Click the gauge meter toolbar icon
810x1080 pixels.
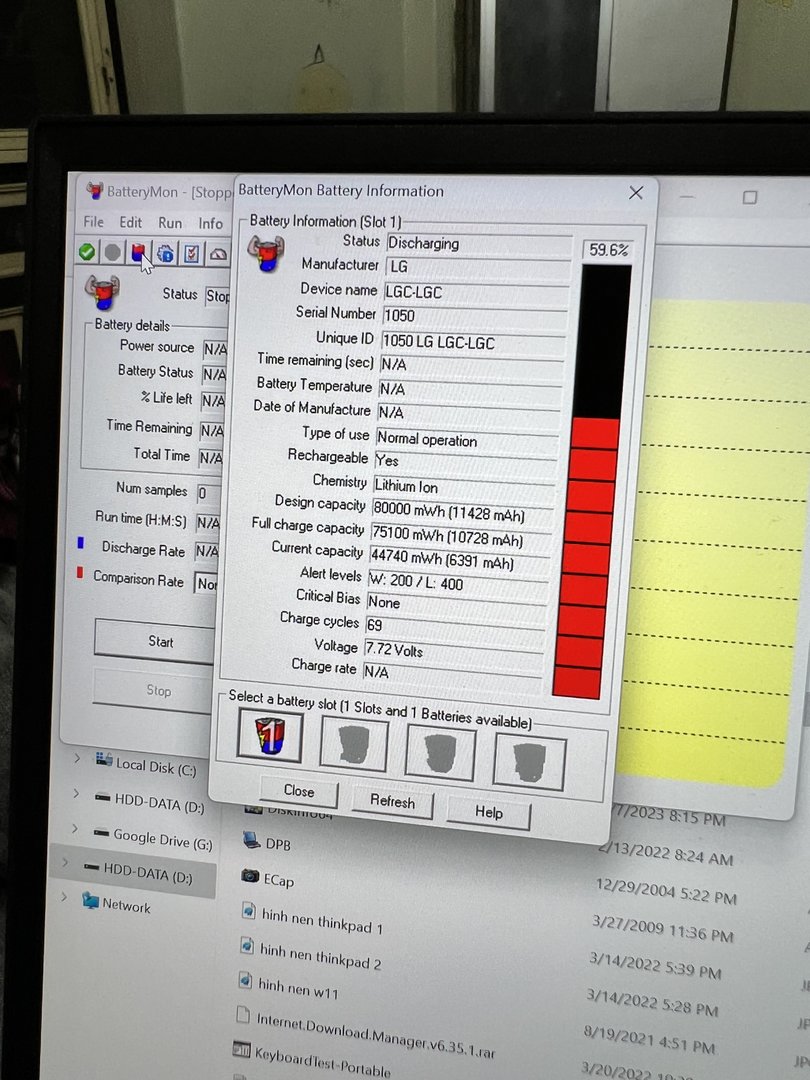217,255
